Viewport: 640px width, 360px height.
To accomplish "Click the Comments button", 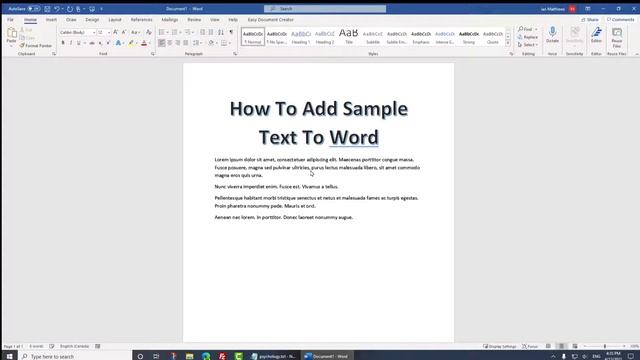I will tap(620, 20).
